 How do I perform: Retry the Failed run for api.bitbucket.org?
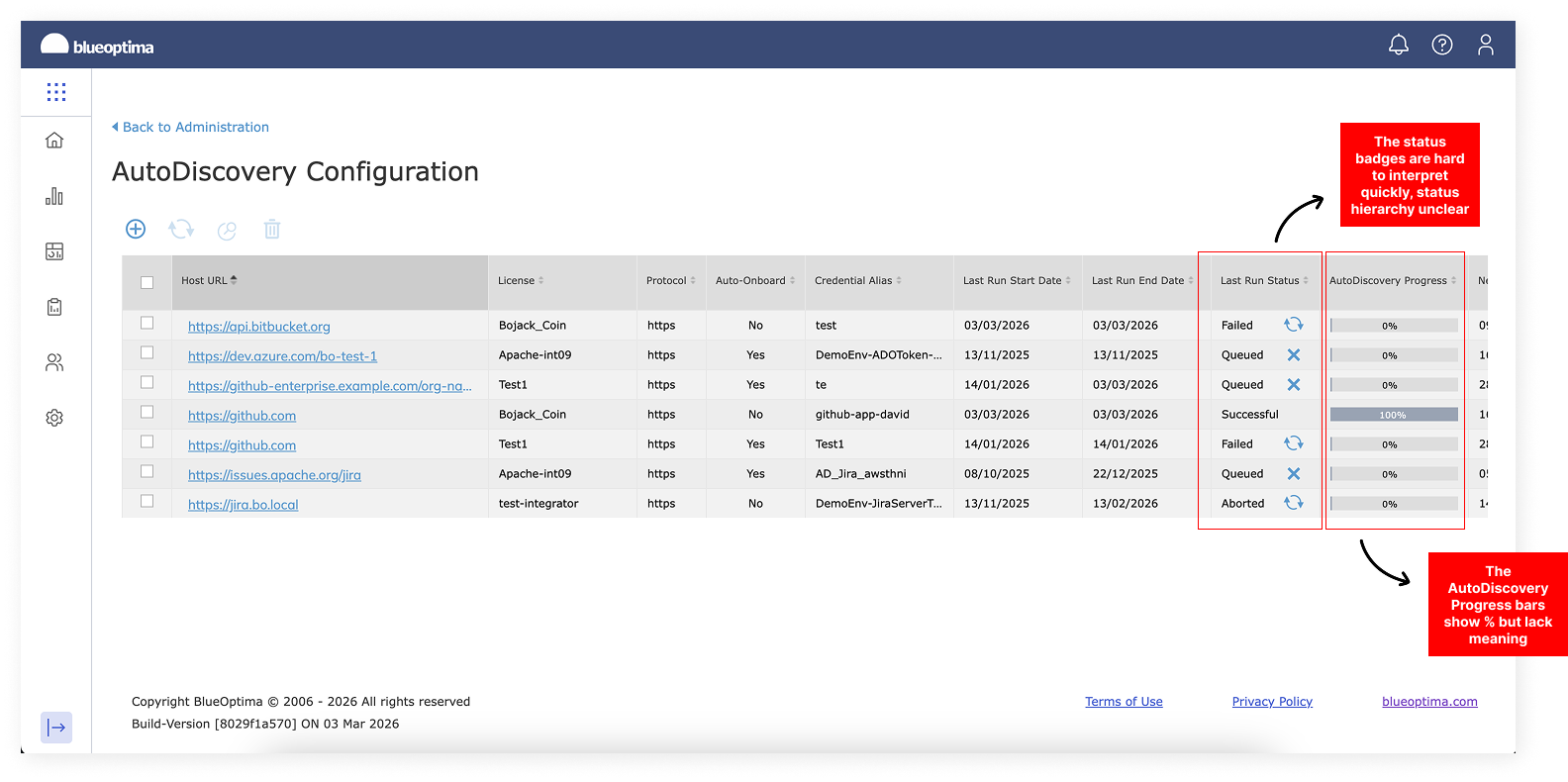1294,325
